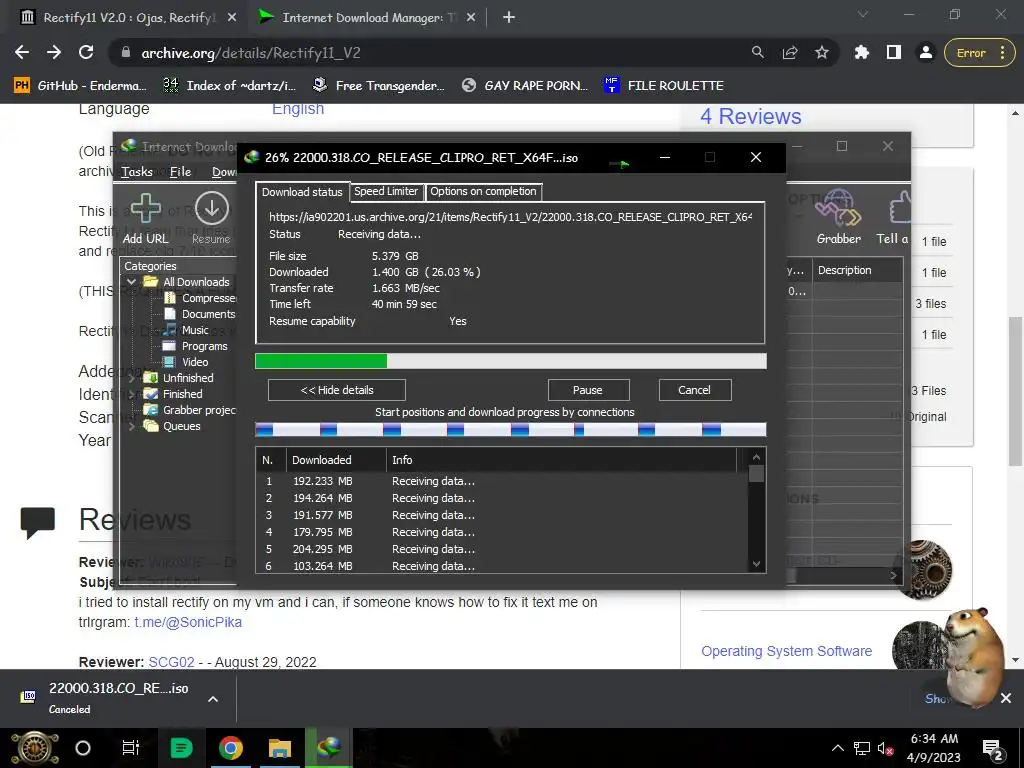Open the t.me/@SonicPika link

tap(188, 622)
